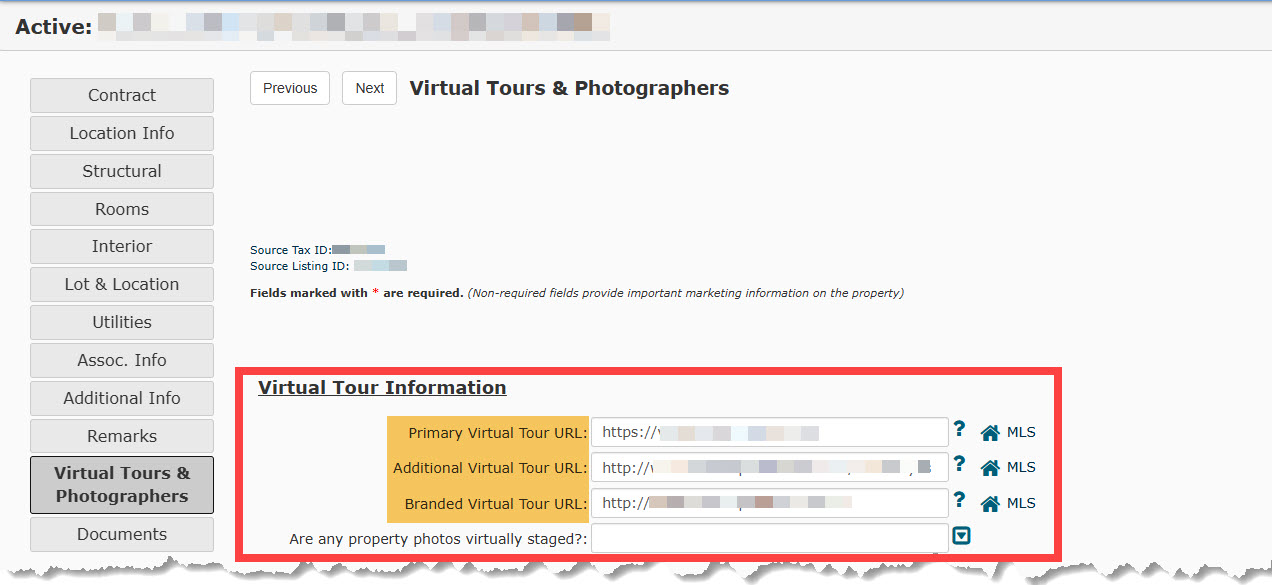Open the Utilities tab

pos(122,322)
